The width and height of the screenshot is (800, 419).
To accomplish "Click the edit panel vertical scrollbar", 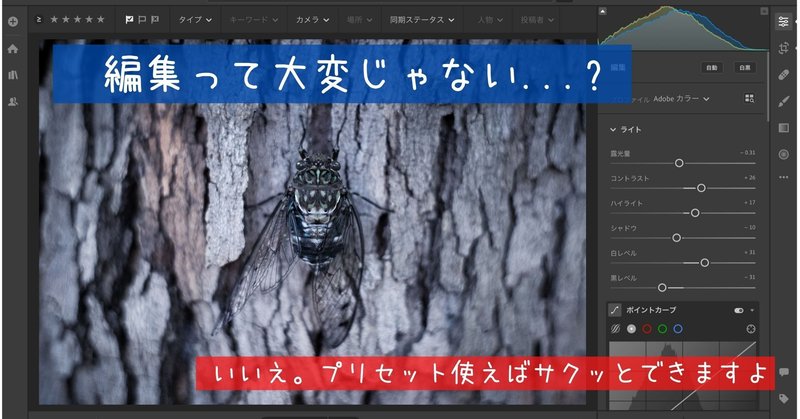I will tap(769, 87).
